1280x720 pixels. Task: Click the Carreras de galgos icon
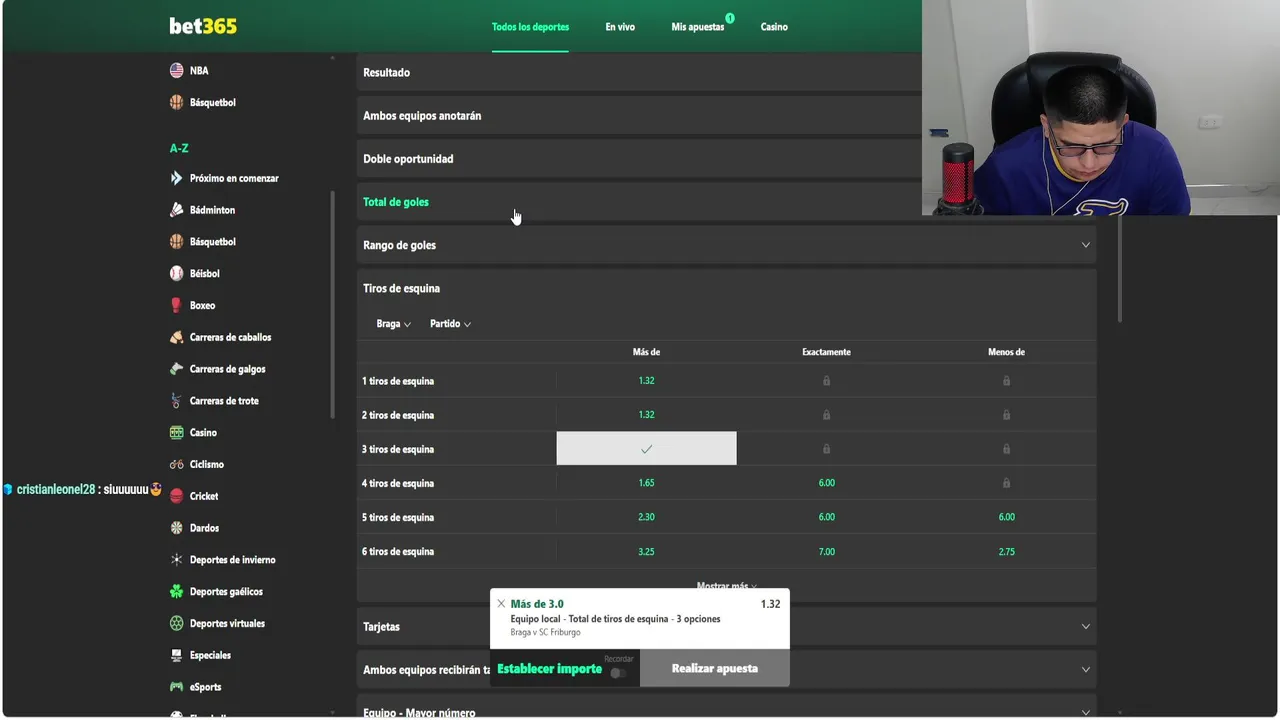(176, 369)
